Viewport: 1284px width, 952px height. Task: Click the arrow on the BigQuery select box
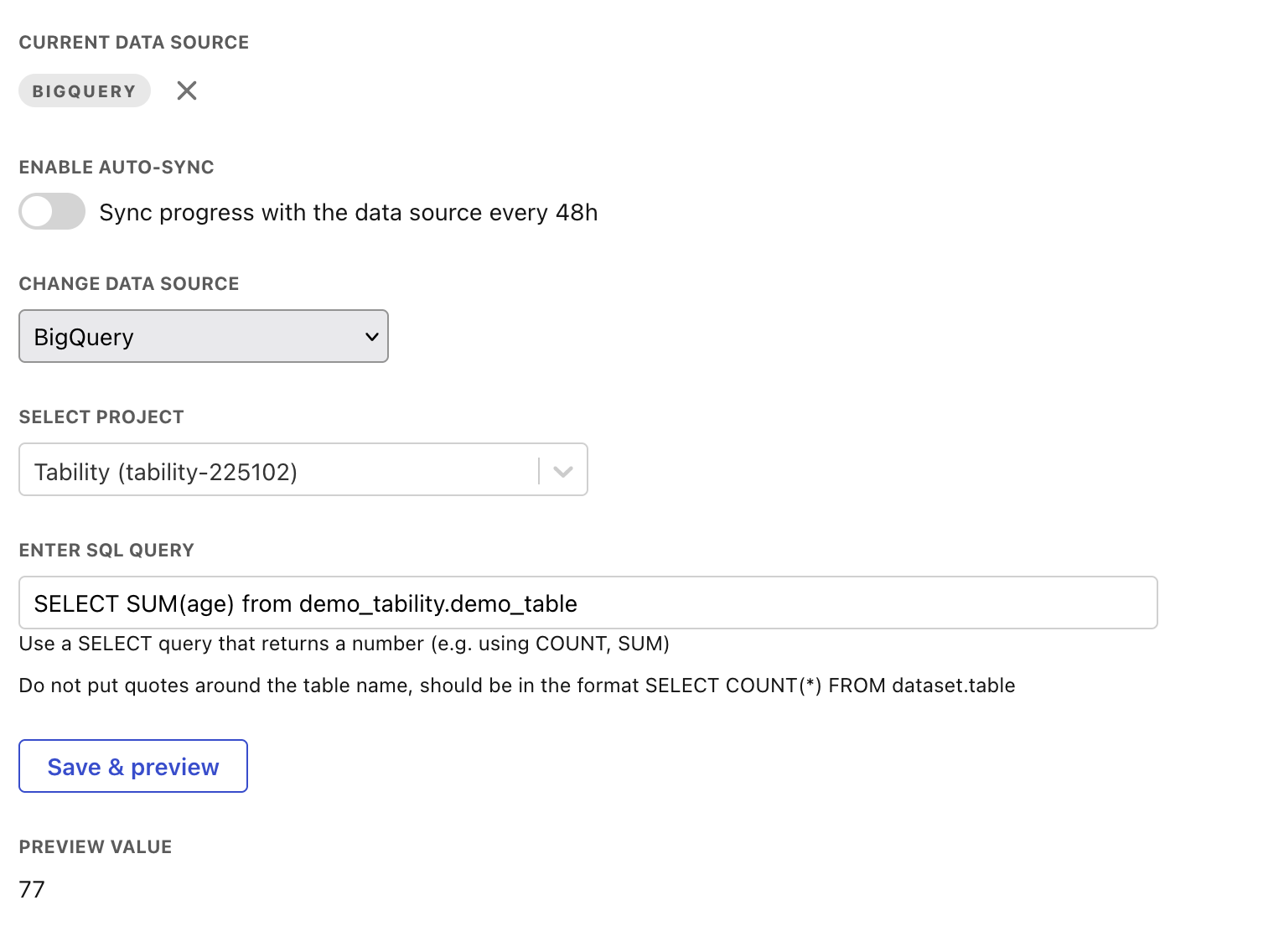click(372, 337)
